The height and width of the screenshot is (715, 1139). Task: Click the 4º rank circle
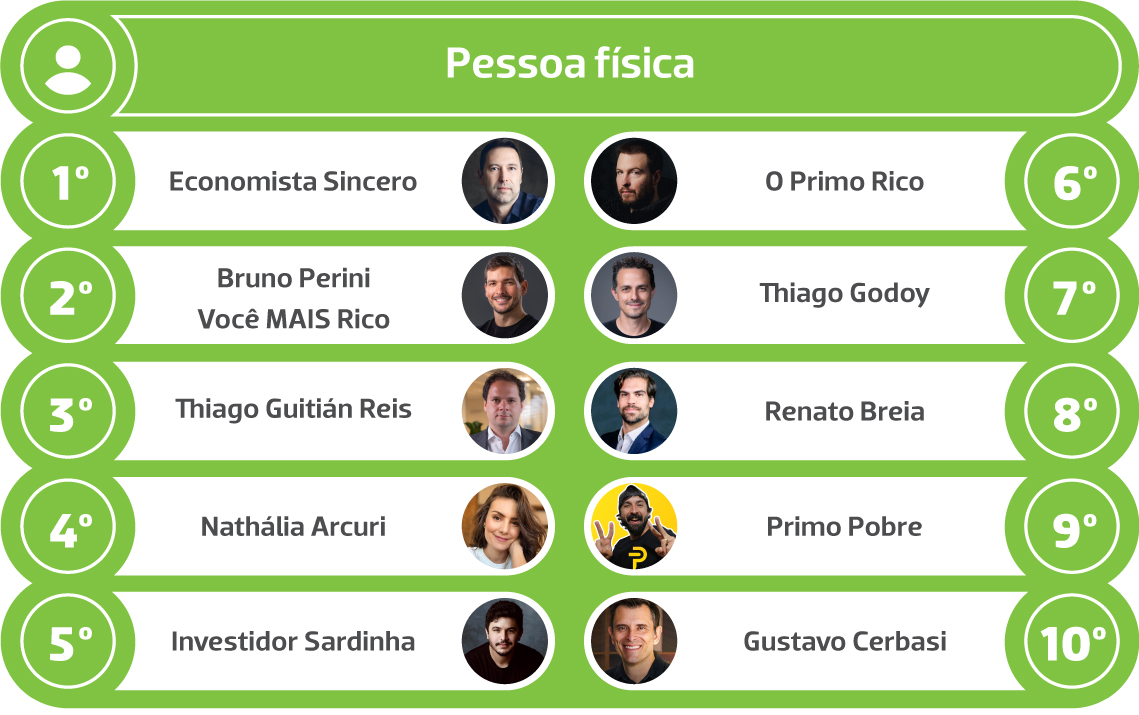pos(68,527)
